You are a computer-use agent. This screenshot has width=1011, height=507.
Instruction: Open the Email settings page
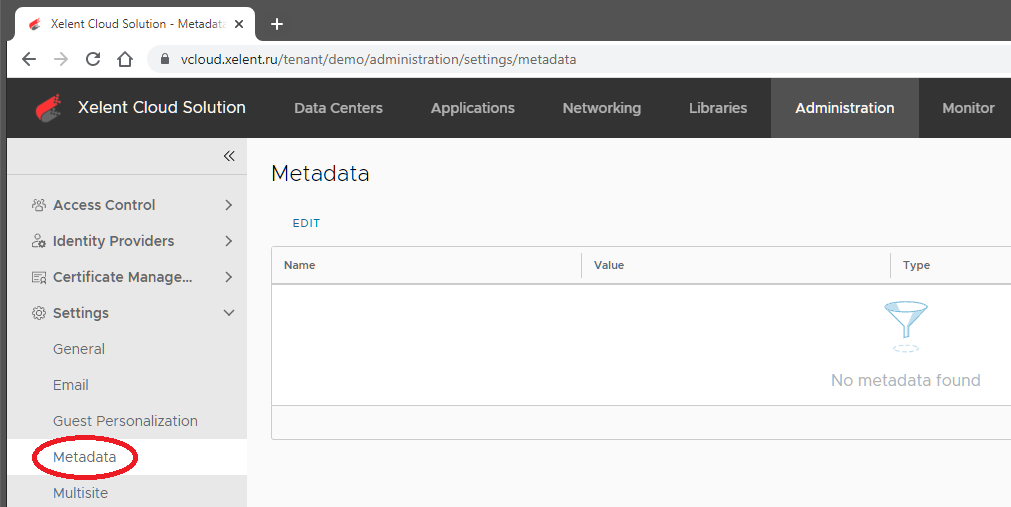(x=71, y=385)
